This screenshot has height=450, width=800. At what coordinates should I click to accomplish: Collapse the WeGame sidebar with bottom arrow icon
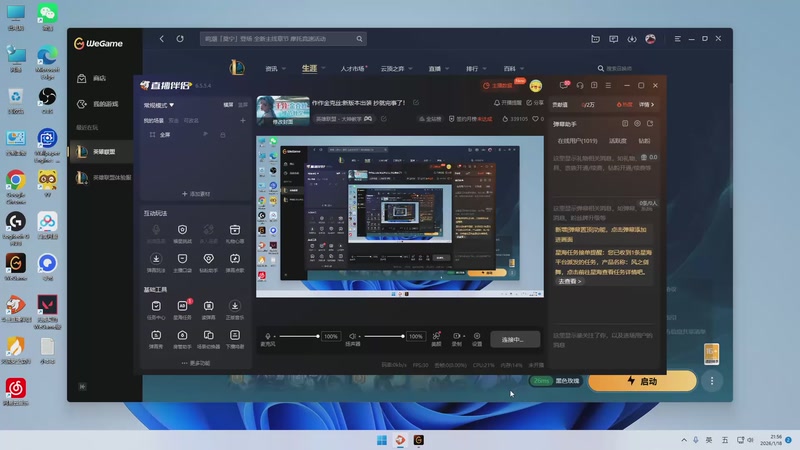pos(82,387)
